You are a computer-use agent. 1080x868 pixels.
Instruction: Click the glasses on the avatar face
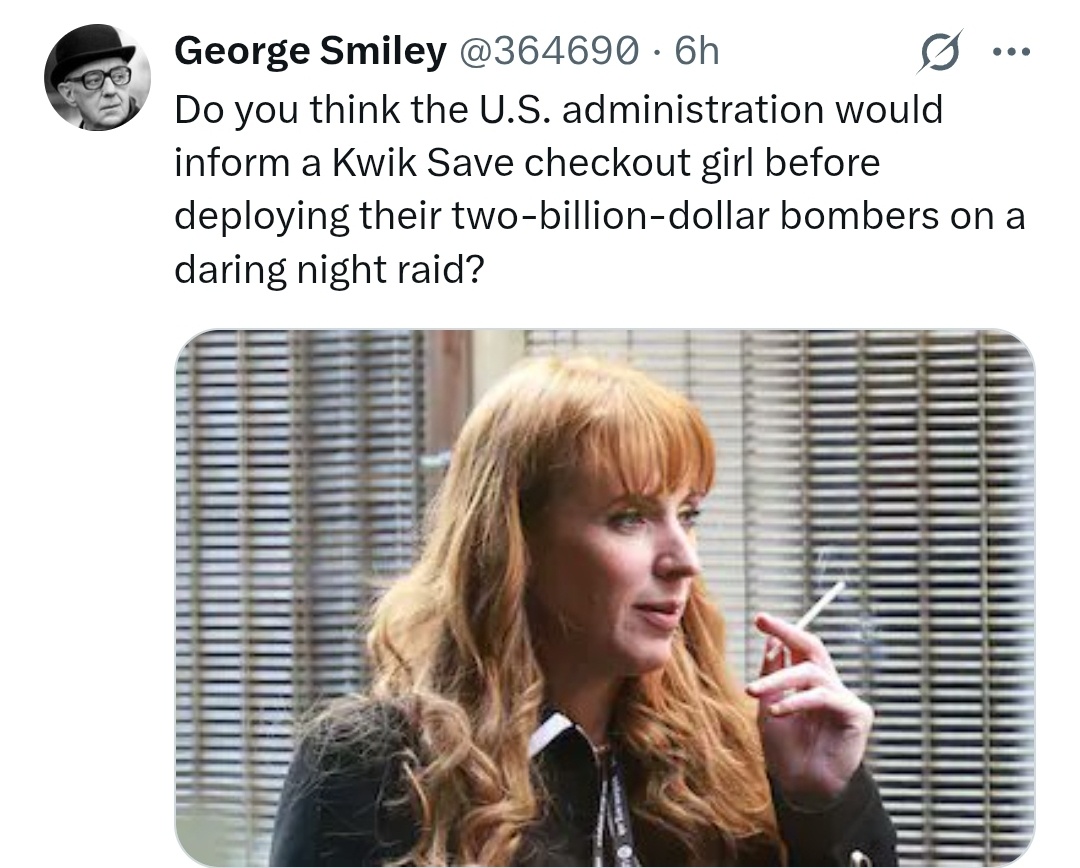(x=98, y=80)
